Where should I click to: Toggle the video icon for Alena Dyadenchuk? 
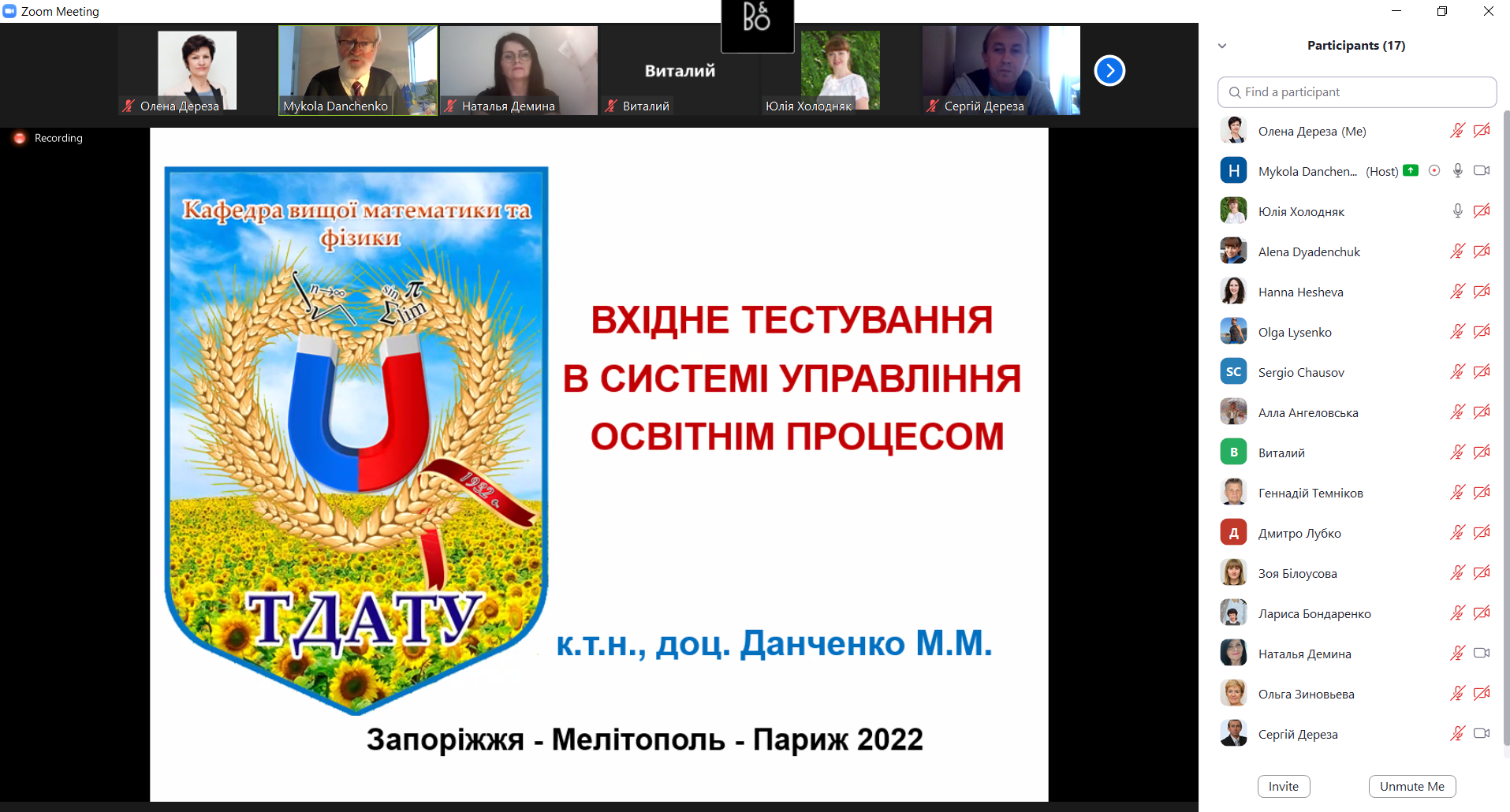click(x=1482, y=251)
